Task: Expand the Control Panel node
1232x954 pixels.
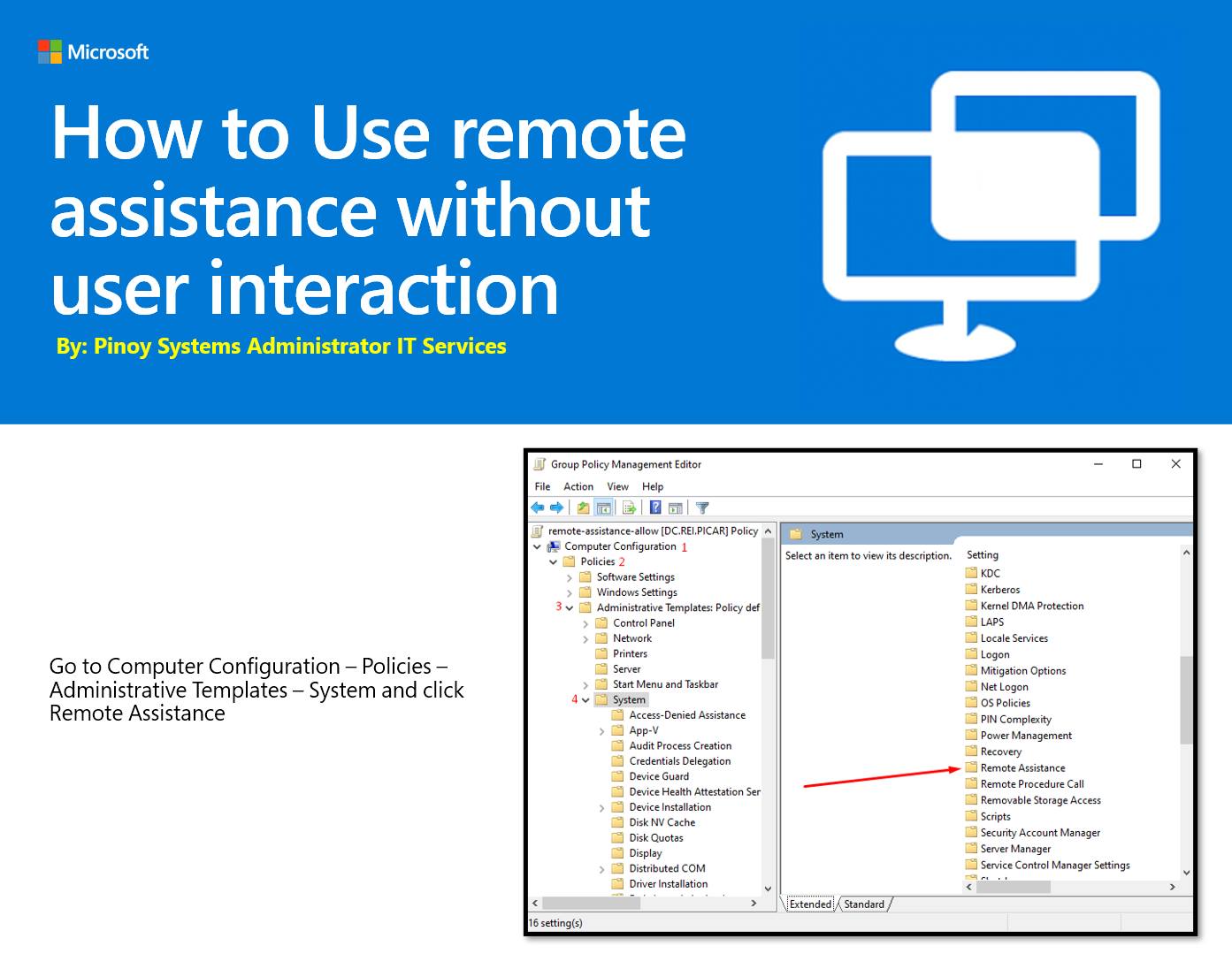Action: [585, 623]
